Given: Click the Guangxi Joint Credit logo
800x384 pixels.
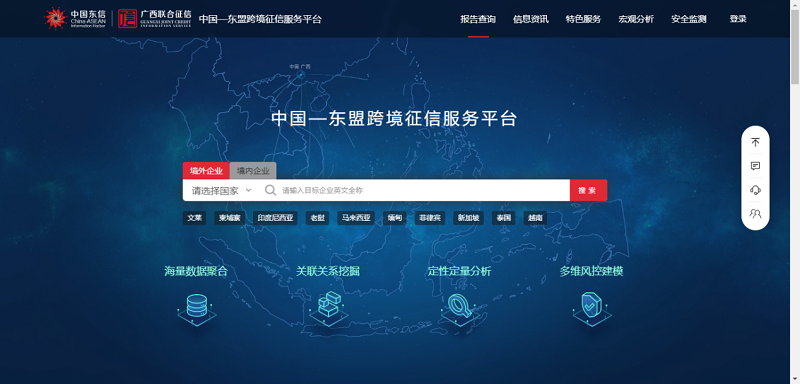Looking at the screenshot, I should coord(155,18).
